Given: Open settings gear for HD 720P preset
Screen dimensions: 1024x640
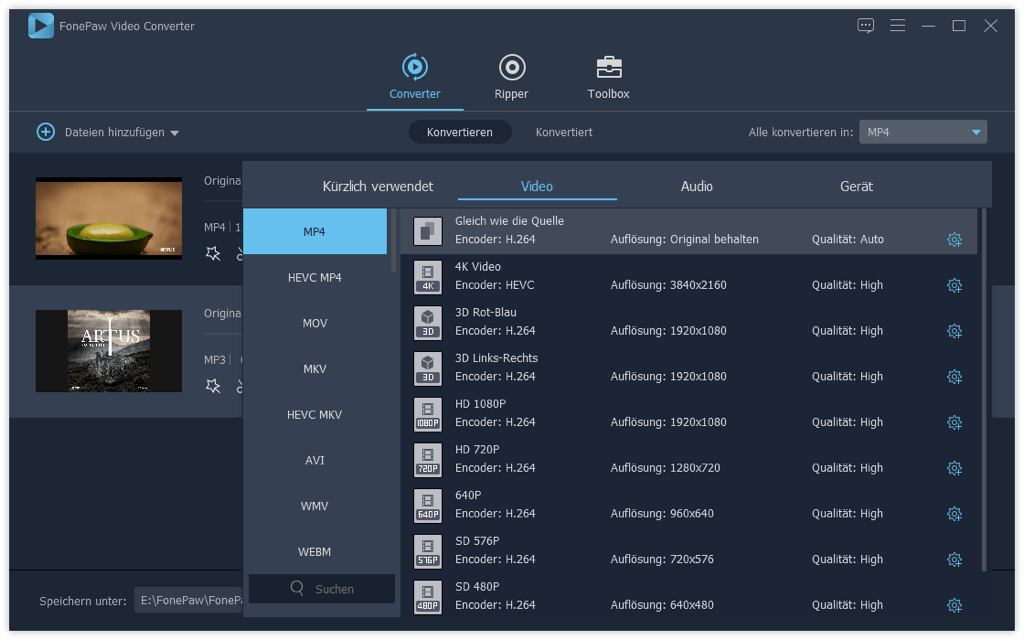Looking at the screenshot, I should [x=954, y=468].
